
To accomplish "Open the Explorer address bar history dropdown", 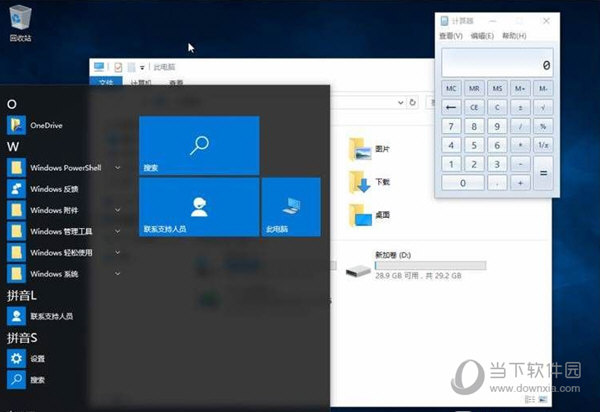I will [401, 103].
